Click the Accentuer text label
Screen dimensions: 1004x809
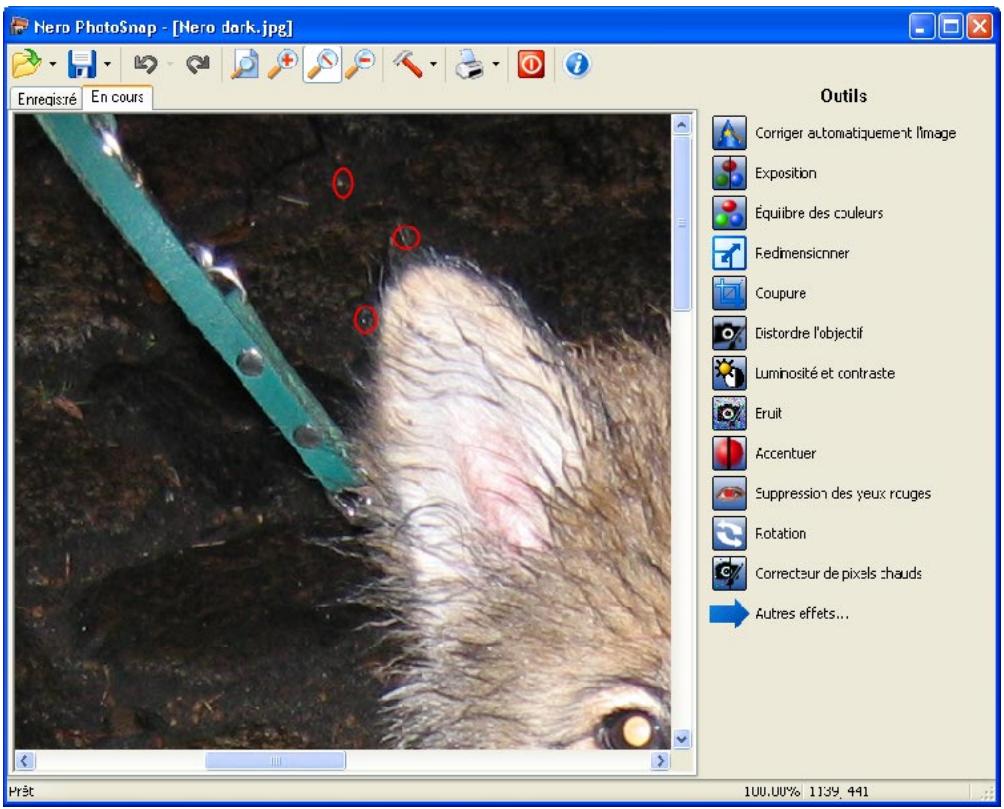[x=786, y=453]
